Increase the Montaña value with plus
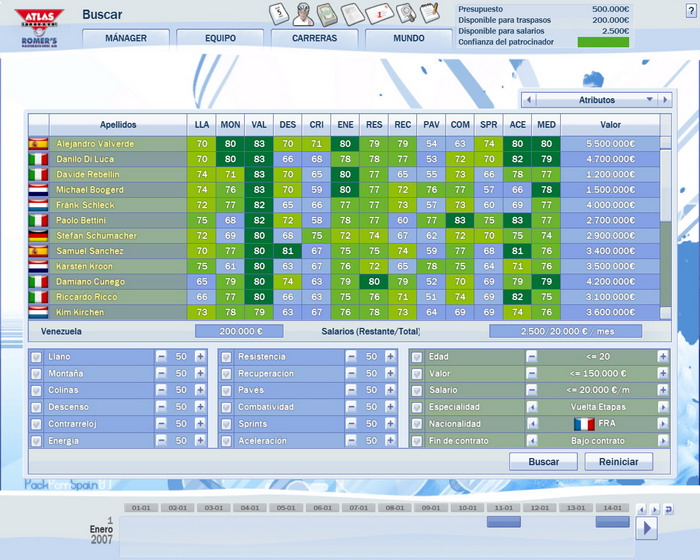This screenshot has height=560, width=700. click(x=200, y=374)
